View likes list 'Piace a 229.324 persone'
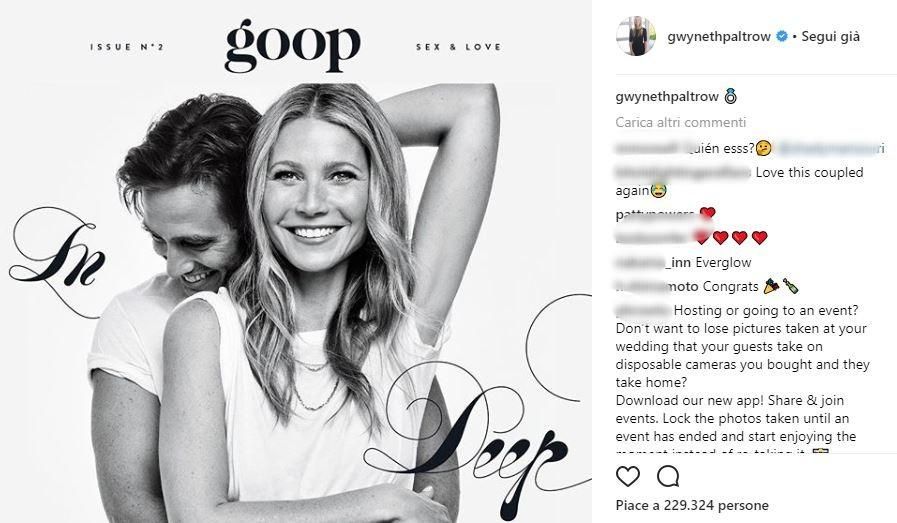 692,506
